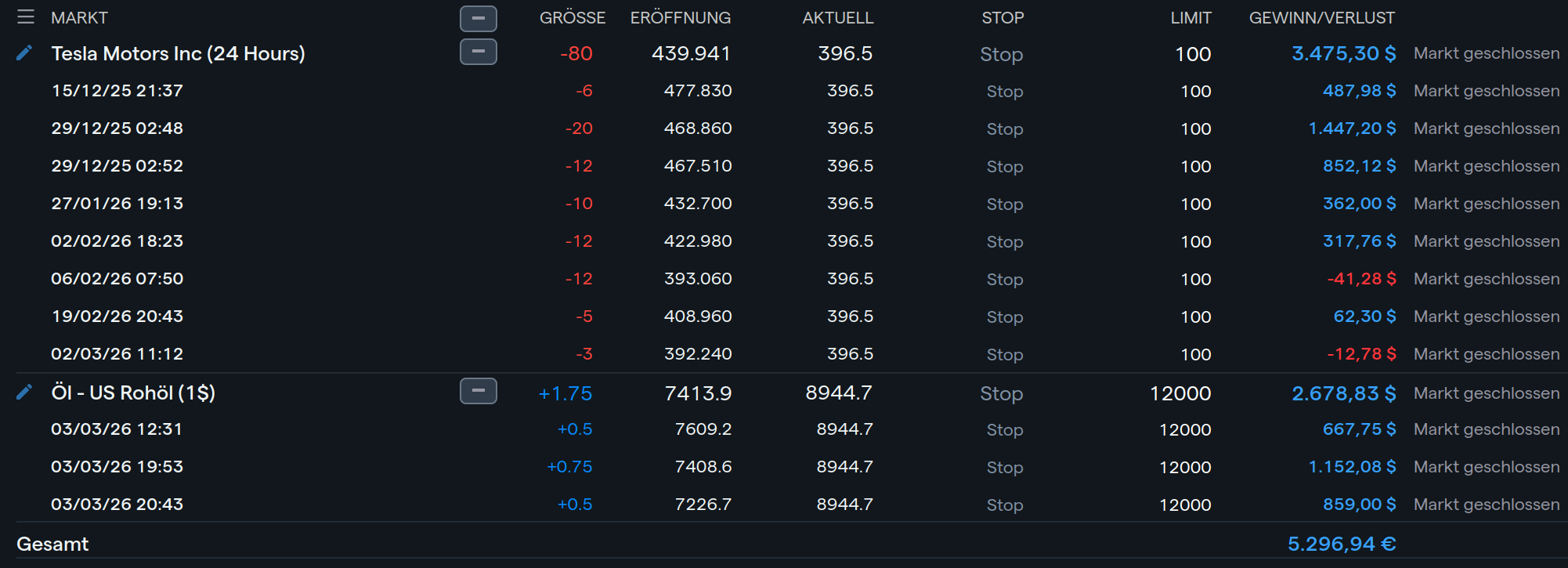Open the Öl - US Rohöl (1$) market
The height and width of the screenshot is (568, 1568).
point(133,393)
